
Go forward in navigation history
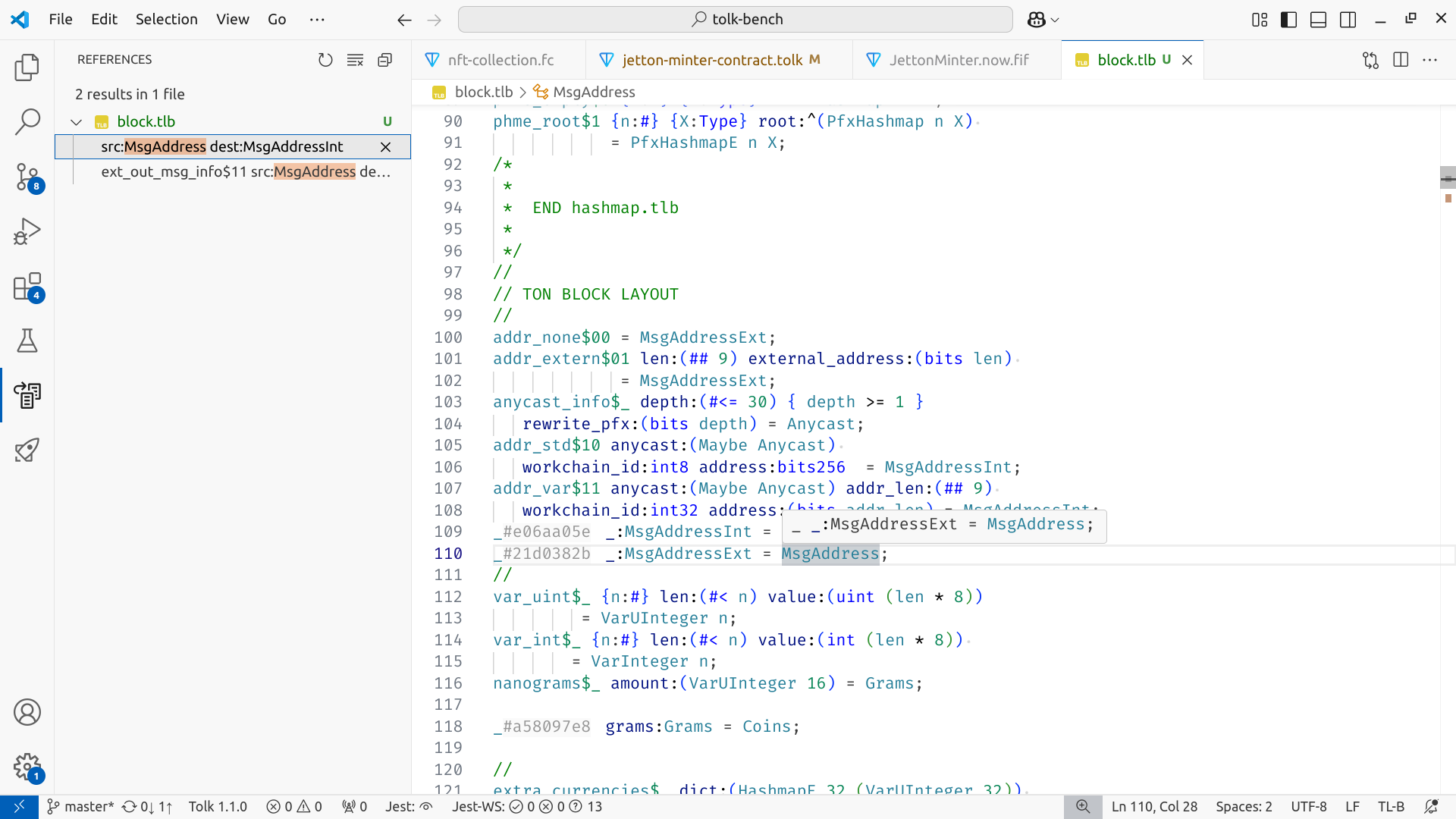434,20
